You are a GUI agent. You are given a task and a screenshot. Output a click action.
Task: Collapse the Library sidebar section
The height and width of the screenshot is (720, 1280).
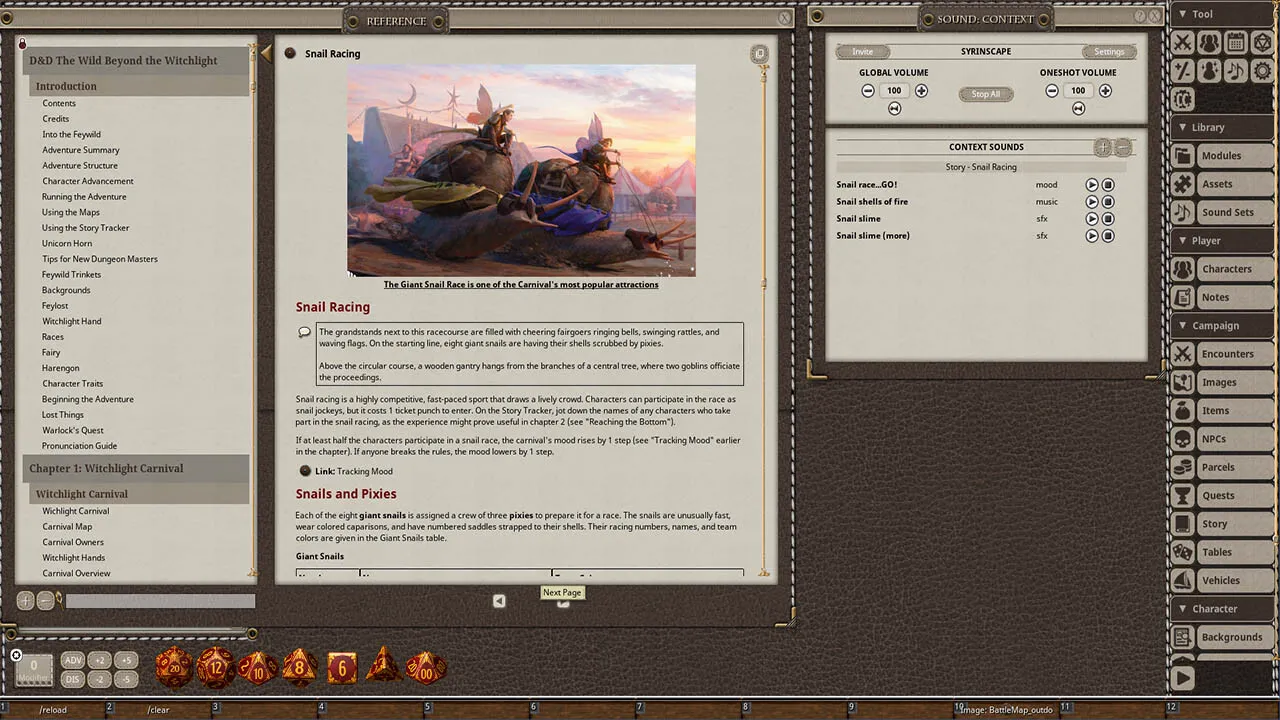click(1222, 127)
